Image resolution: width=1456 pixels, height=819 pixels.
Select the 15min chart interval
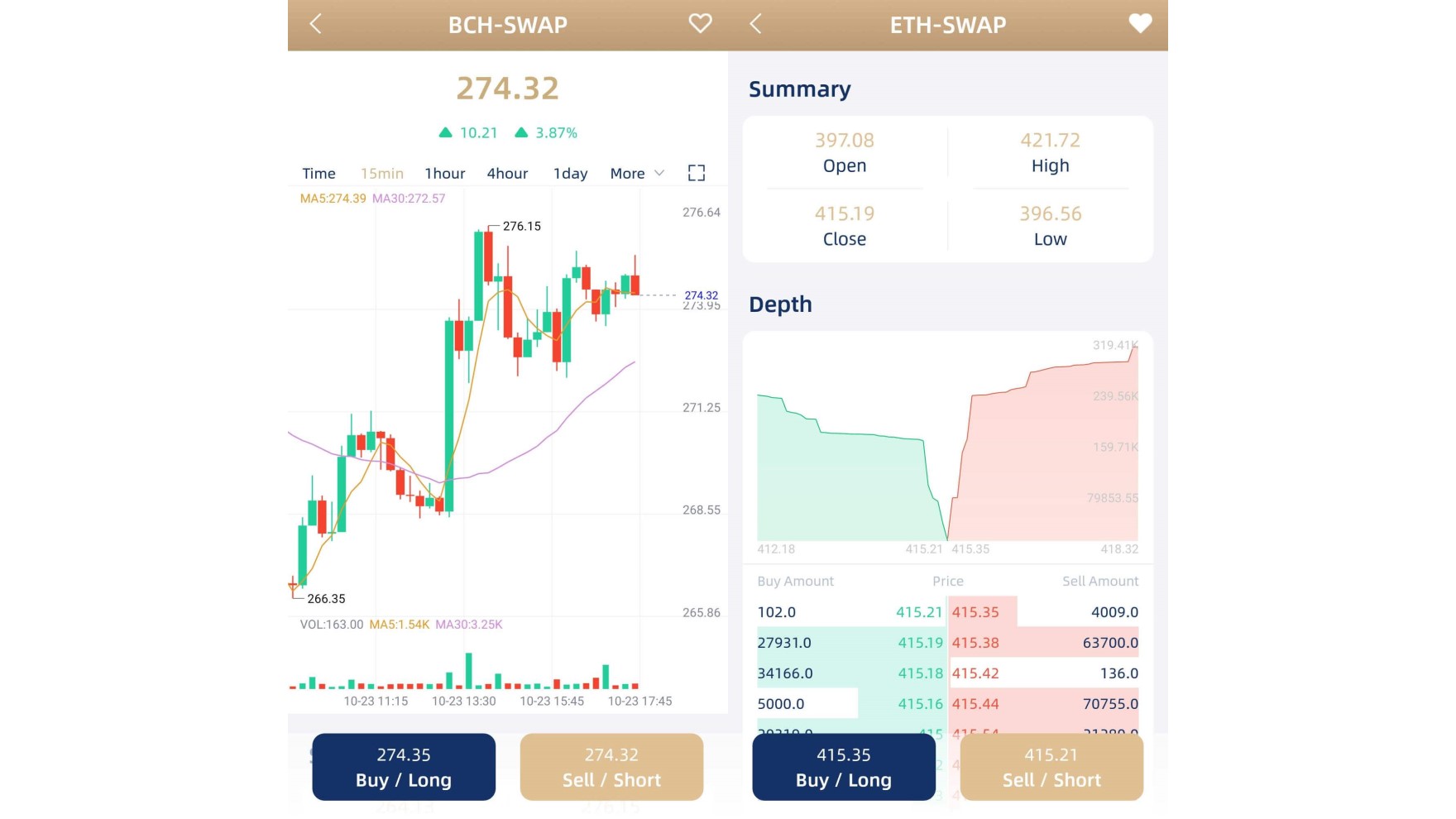point(382,174)
